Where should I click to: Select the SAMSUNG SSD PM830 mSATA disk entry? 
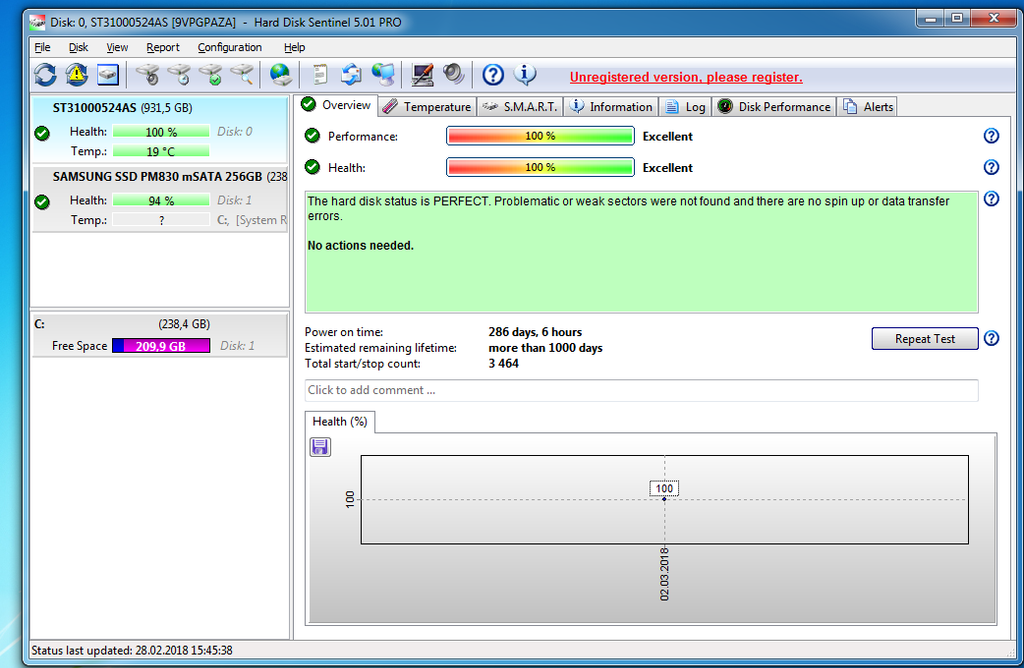coord(159,199)
